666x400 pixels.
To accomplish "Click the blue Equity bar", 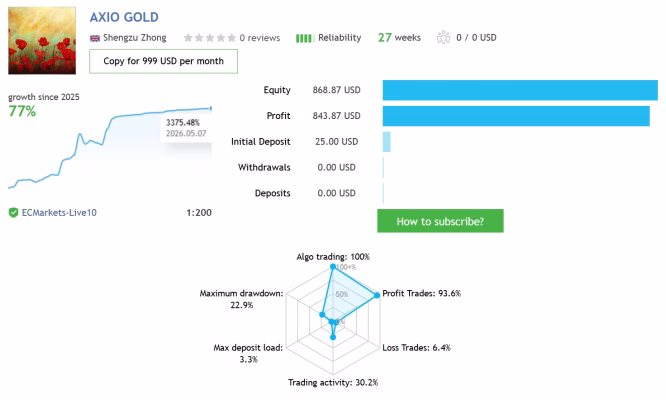I will click(520, 90).
